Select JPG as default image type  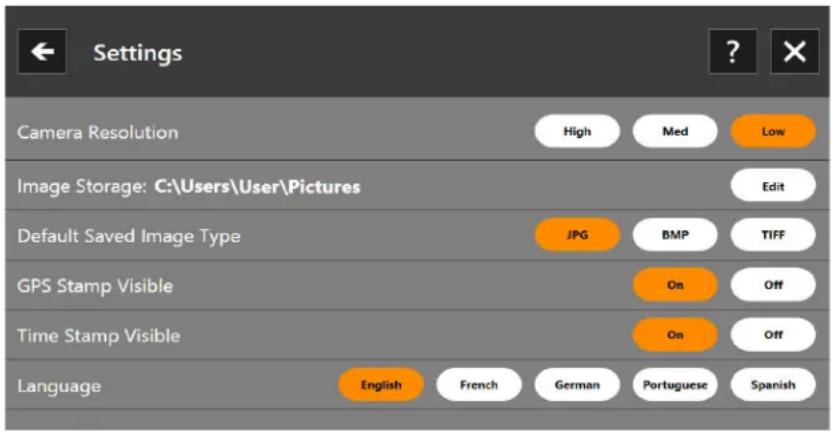(x=577, y=236)
